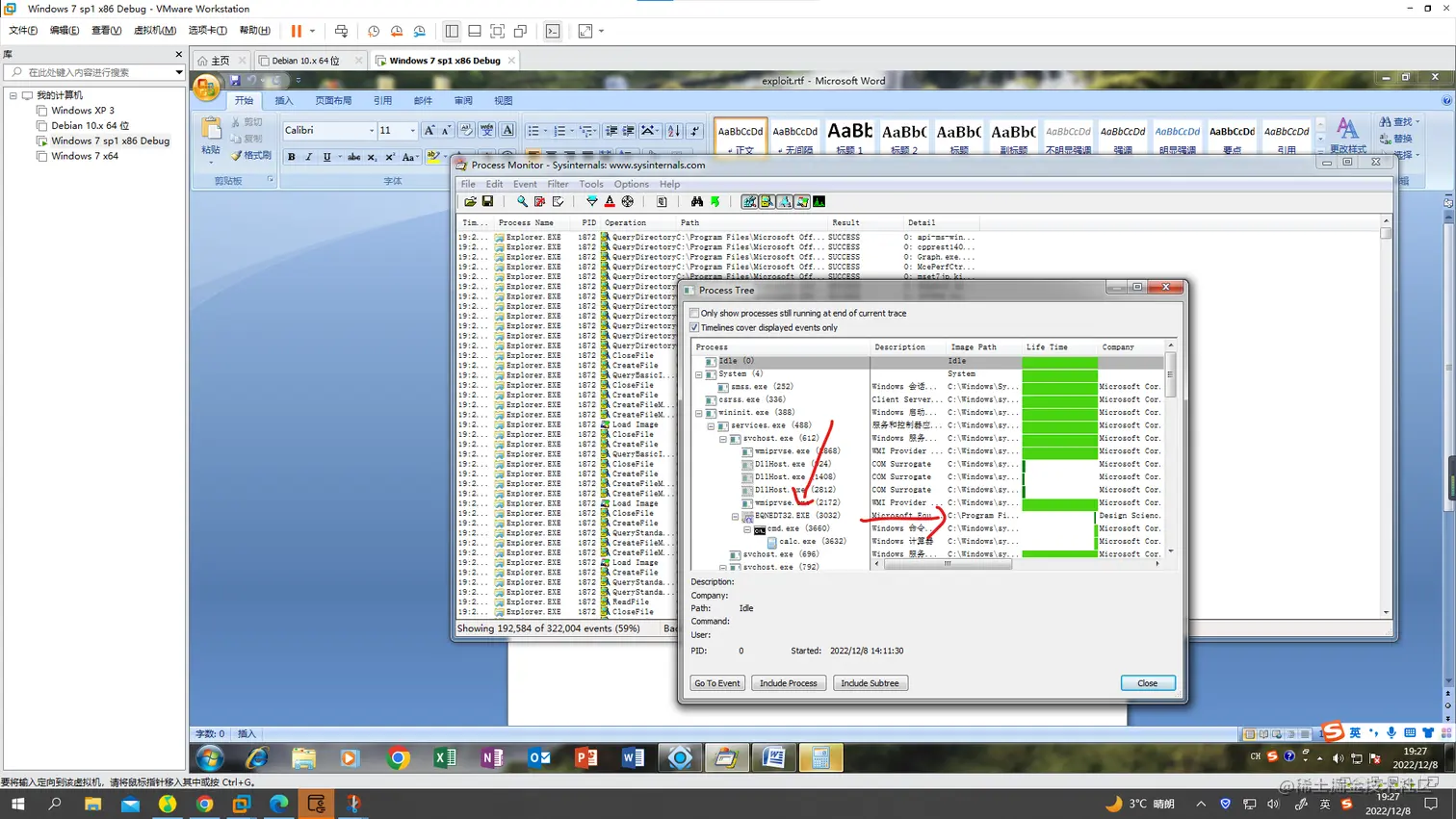The image size is (1456, 819).
Task: Click the Find binoculars icon
Action: [x=697, y=202]
